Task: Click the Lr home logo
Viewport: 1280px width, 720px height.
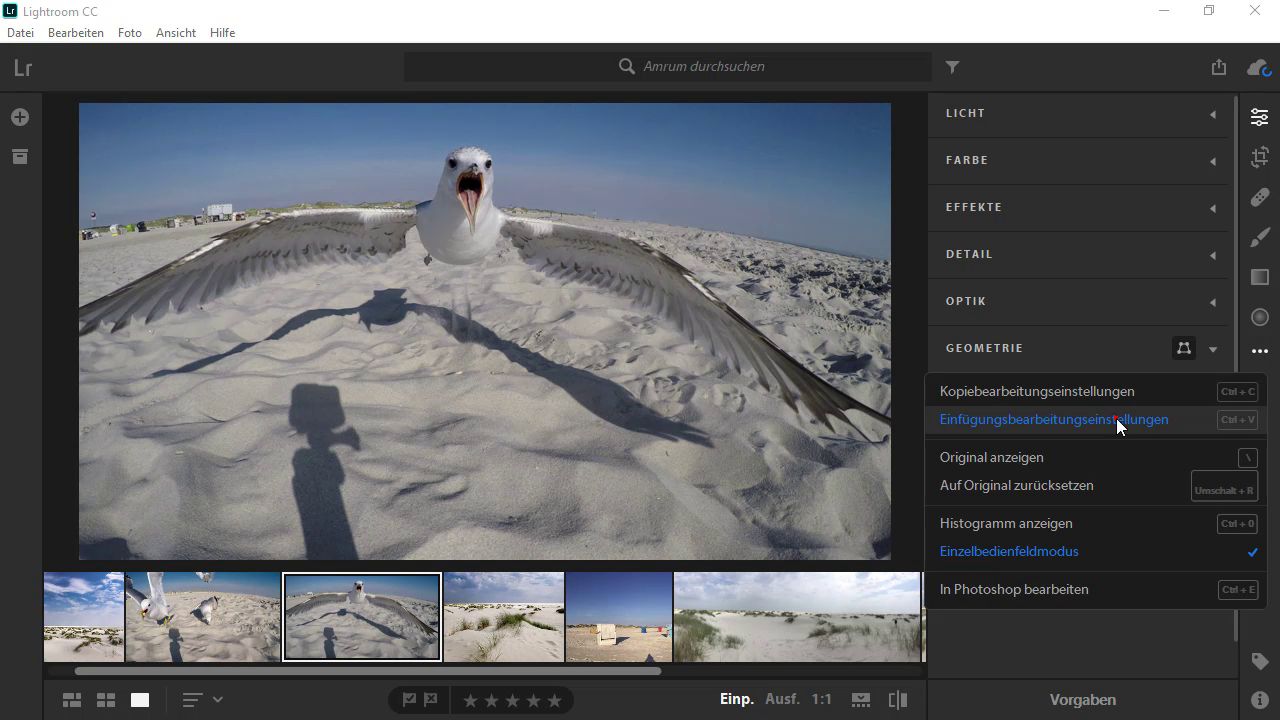Action: (x=23, y=68)
